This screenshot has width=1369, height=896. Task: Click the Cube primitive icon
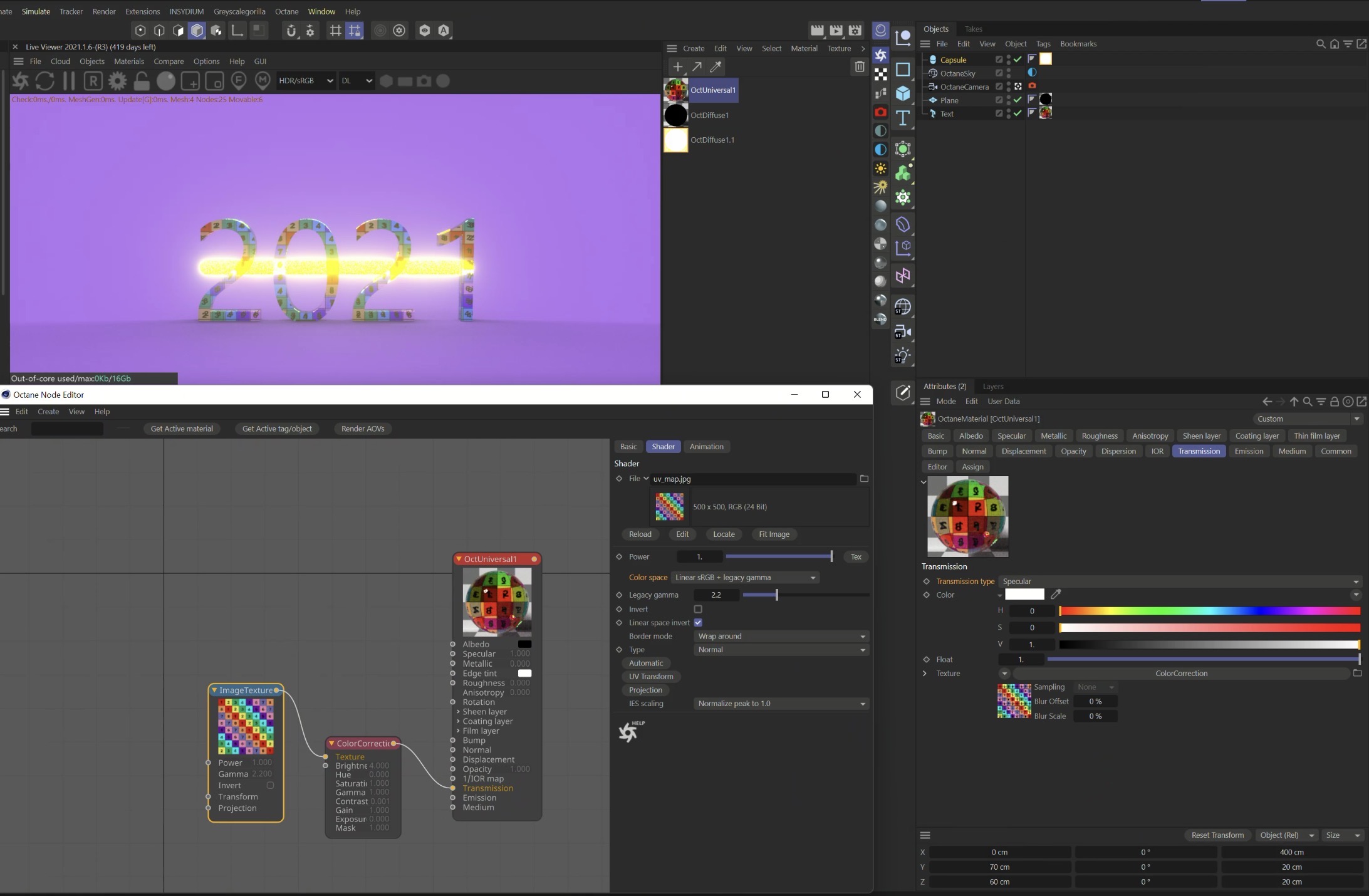coord(902,93)
